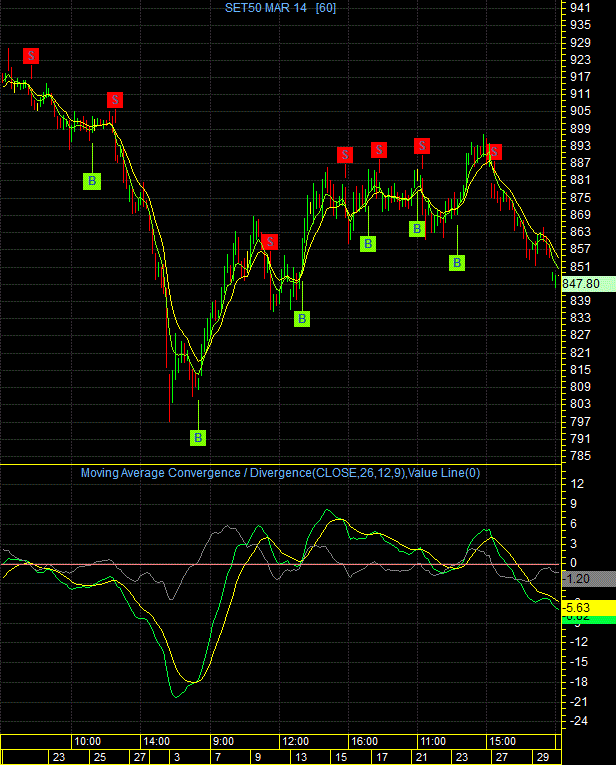Click the yellow signal value tag -5.63
This screenshot has width=616, height=765.
[589, 608]
